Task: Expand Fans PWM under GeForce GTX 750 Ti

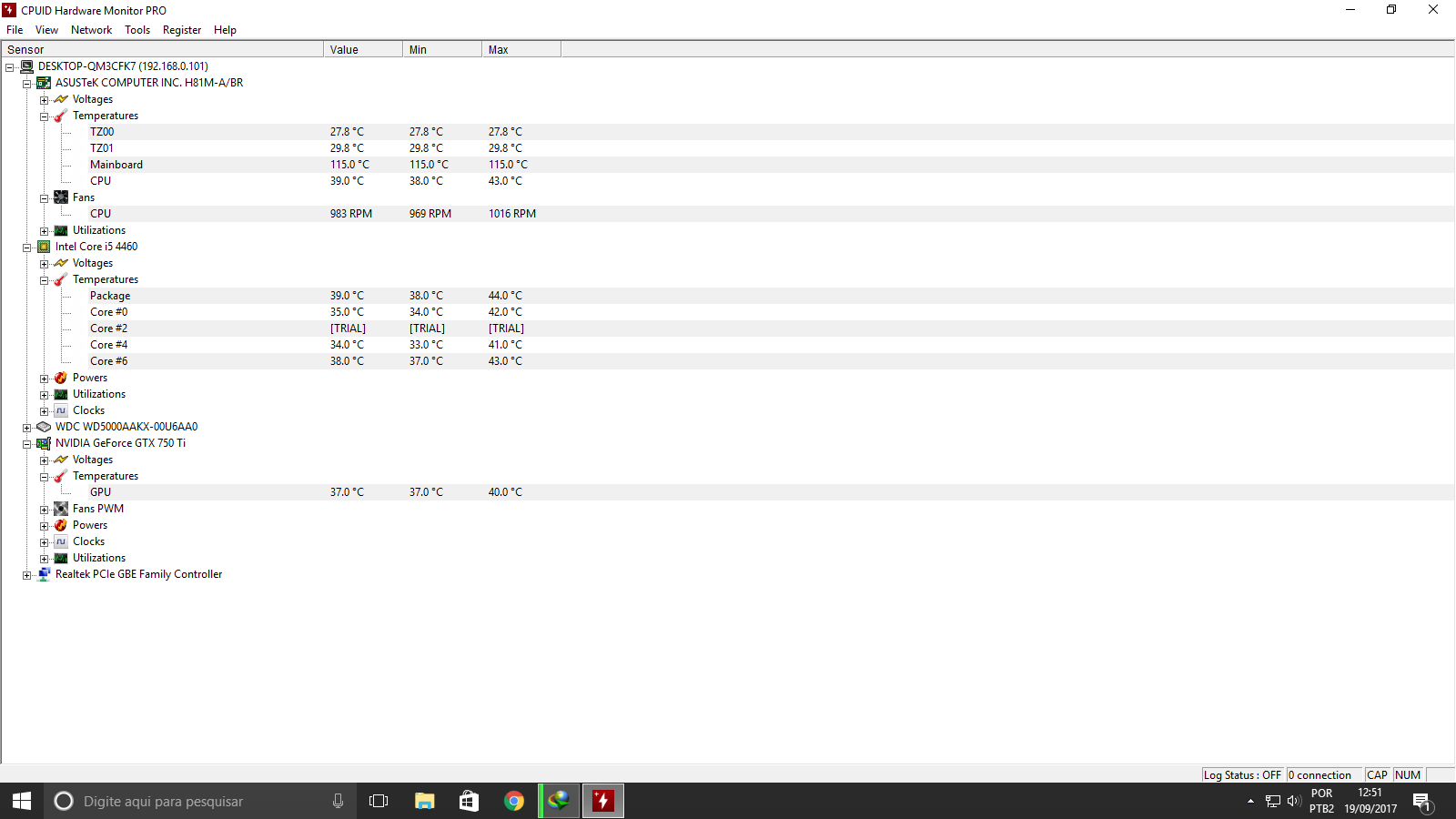Action: click(44, 510)
